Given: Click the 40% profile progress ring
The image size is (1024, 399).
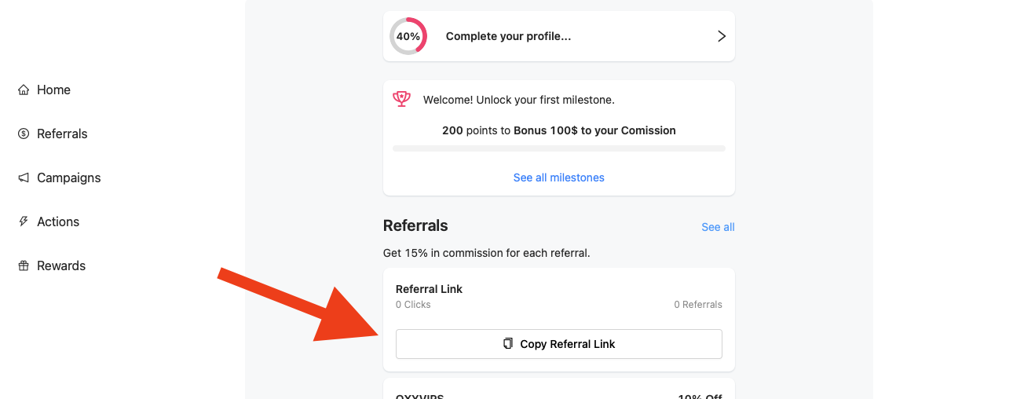Looking at the screenshot, I should [408, 36].
